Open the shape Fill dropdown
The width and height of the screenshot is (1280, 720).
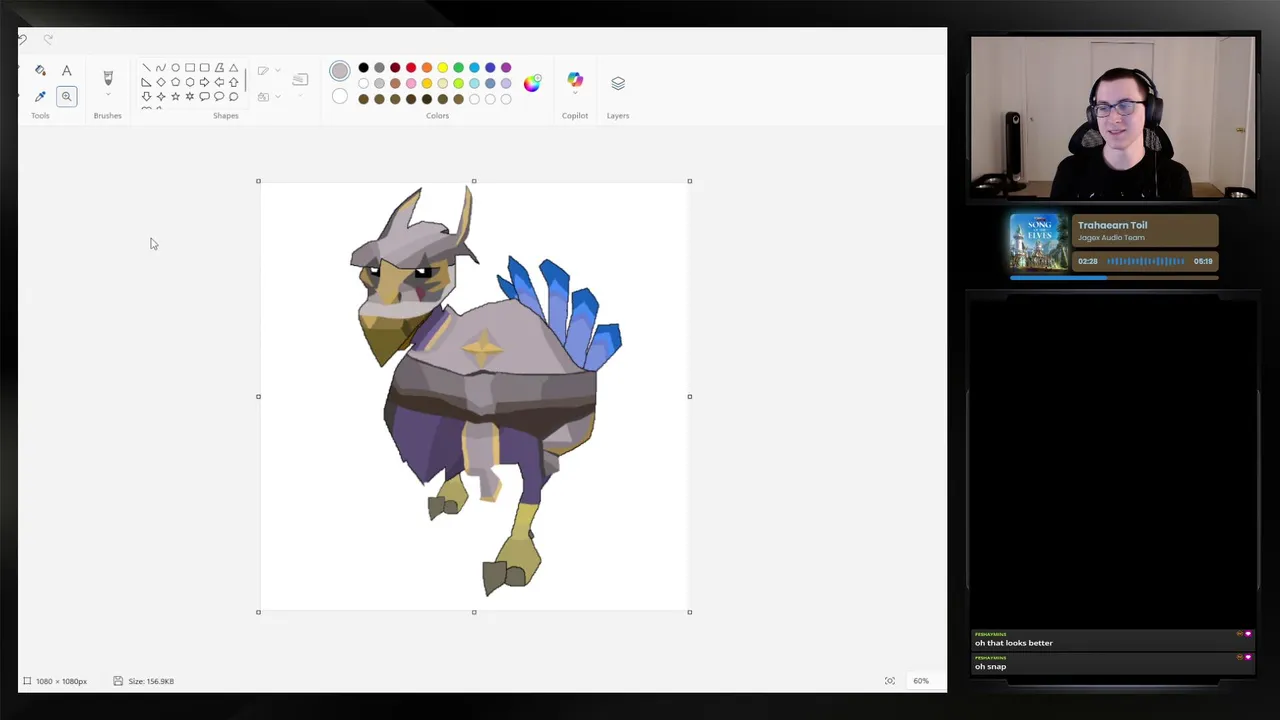[x=269, y=97]
